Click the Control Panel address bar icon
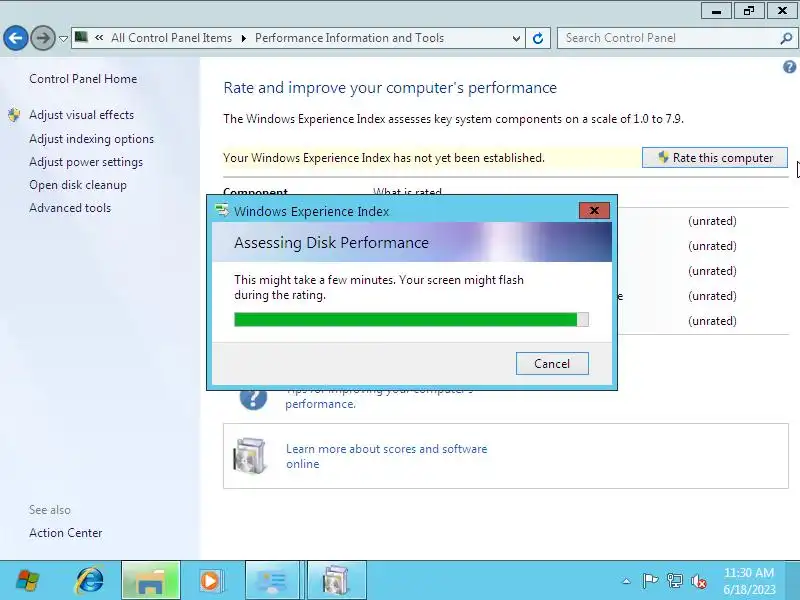The height and width of the screenshot is (600, 800). tap(81, 37)
